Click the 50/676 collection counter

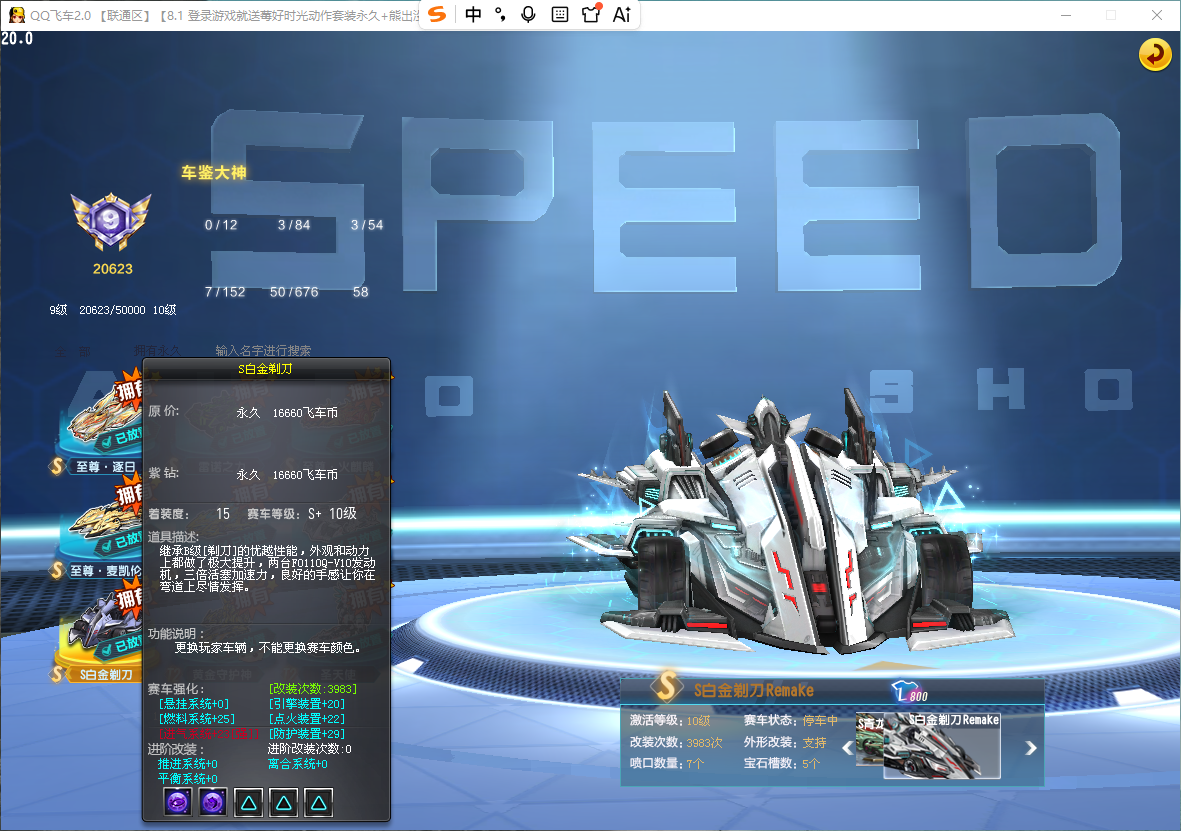point(294,292)
